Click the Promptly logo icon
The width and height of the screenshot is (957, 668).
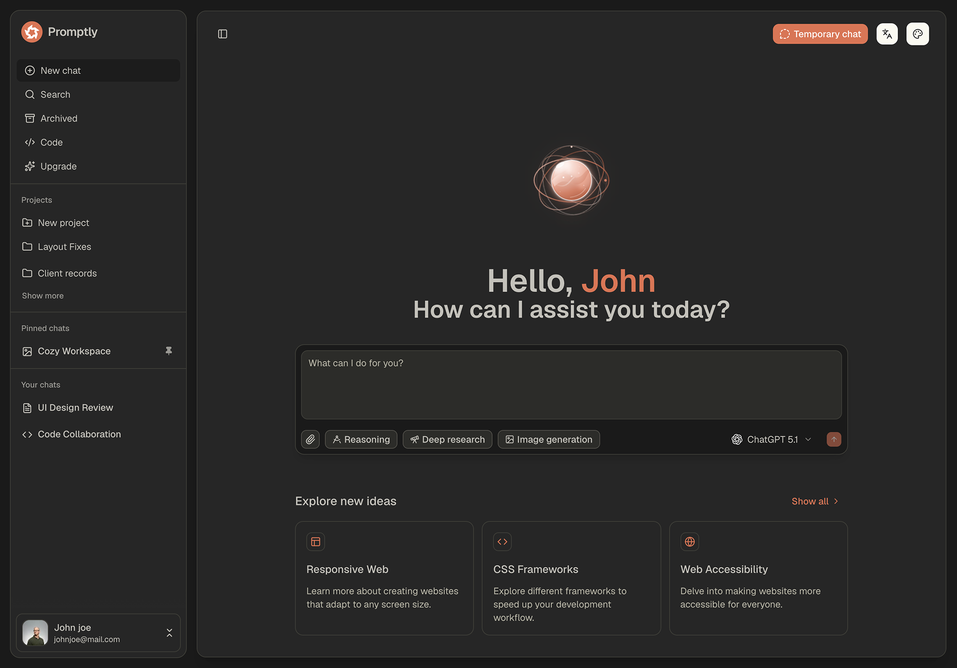32,32
